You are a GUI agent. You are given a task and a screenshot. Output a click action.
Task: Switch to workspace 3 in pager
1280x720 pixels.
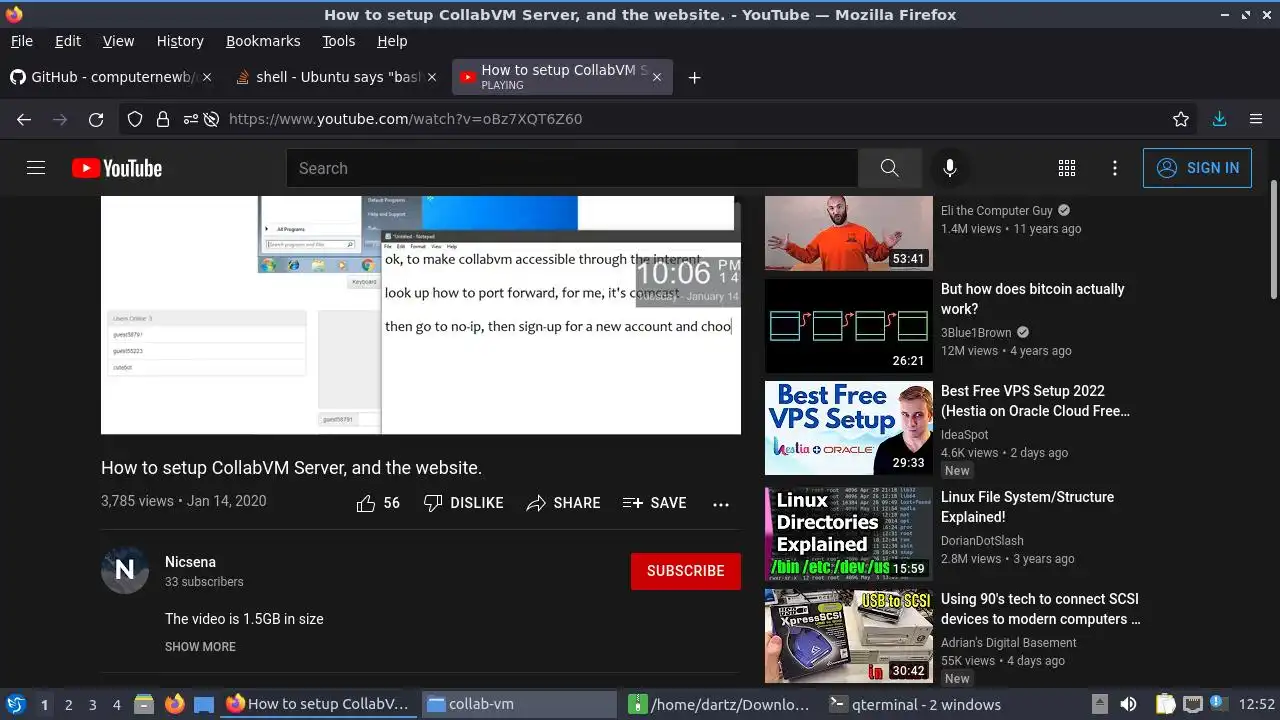92,705
